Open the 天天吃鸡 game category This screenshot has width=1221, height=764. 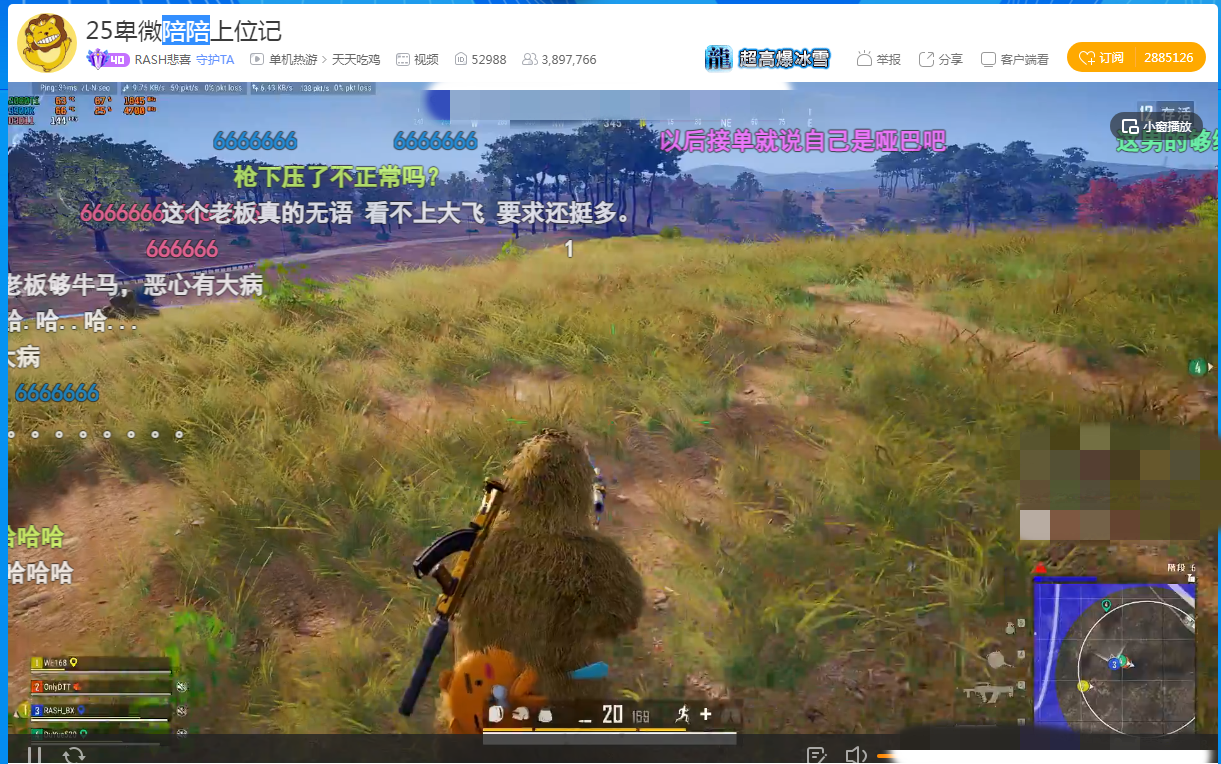point(356,59)
